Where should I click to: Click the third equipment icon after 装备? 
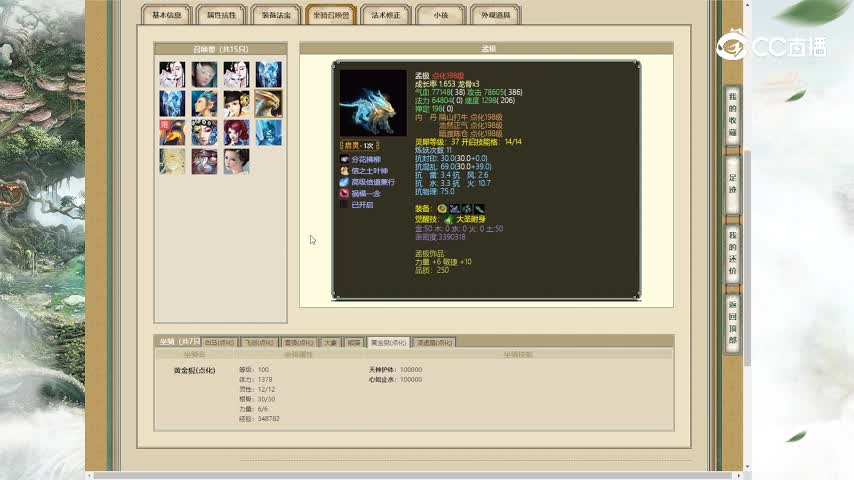(467, 209)
